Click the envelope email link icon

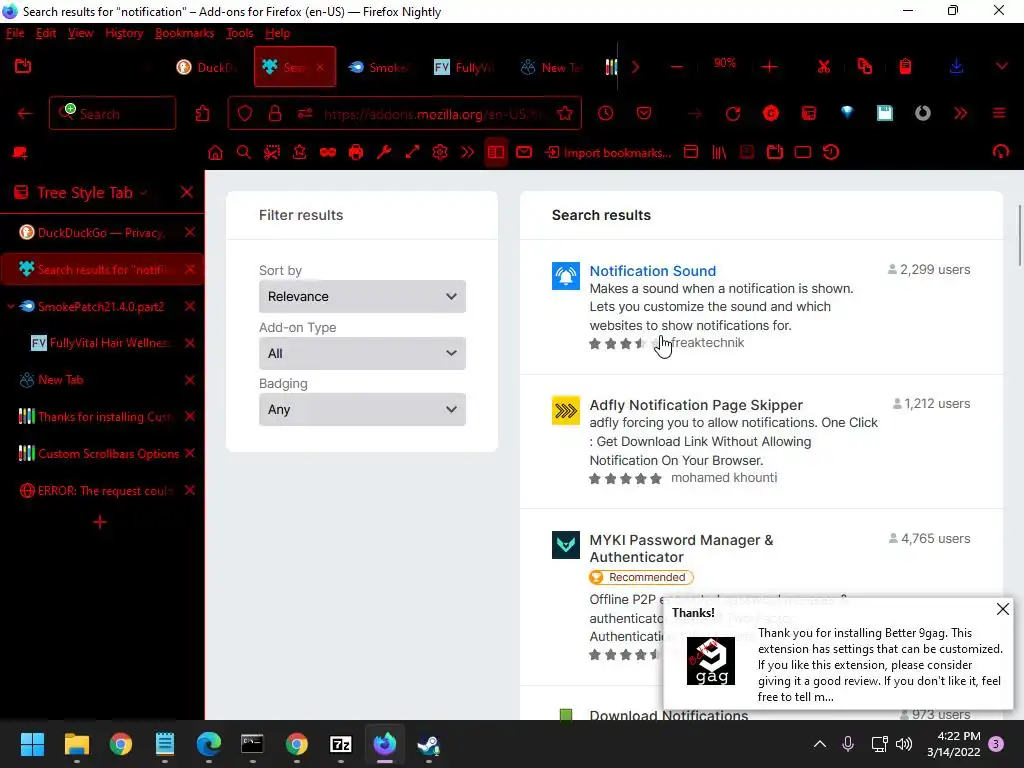524,153
